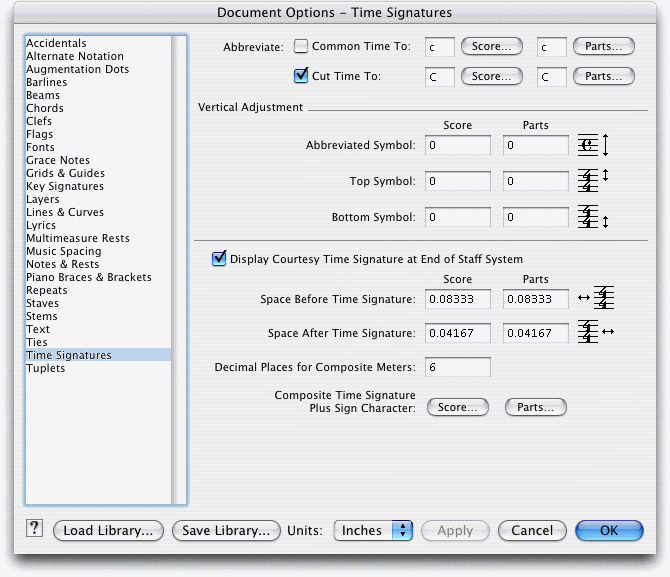
Task: Click the Space Before Time Signature diagram
Action: 596,297
